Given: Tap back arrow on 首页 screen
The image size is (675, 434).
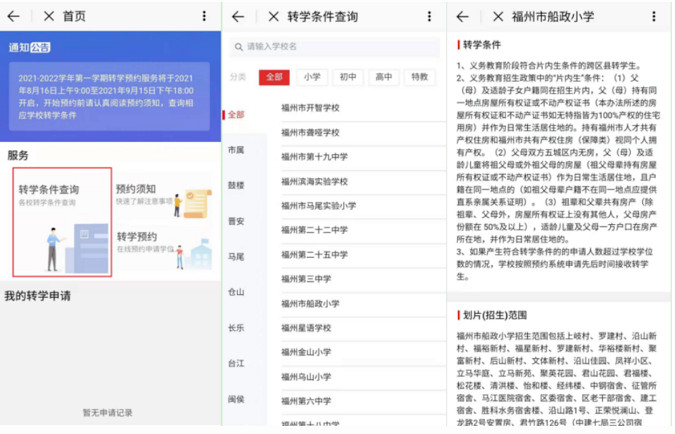Looking at the screenshot, I should tap(14, 16).
